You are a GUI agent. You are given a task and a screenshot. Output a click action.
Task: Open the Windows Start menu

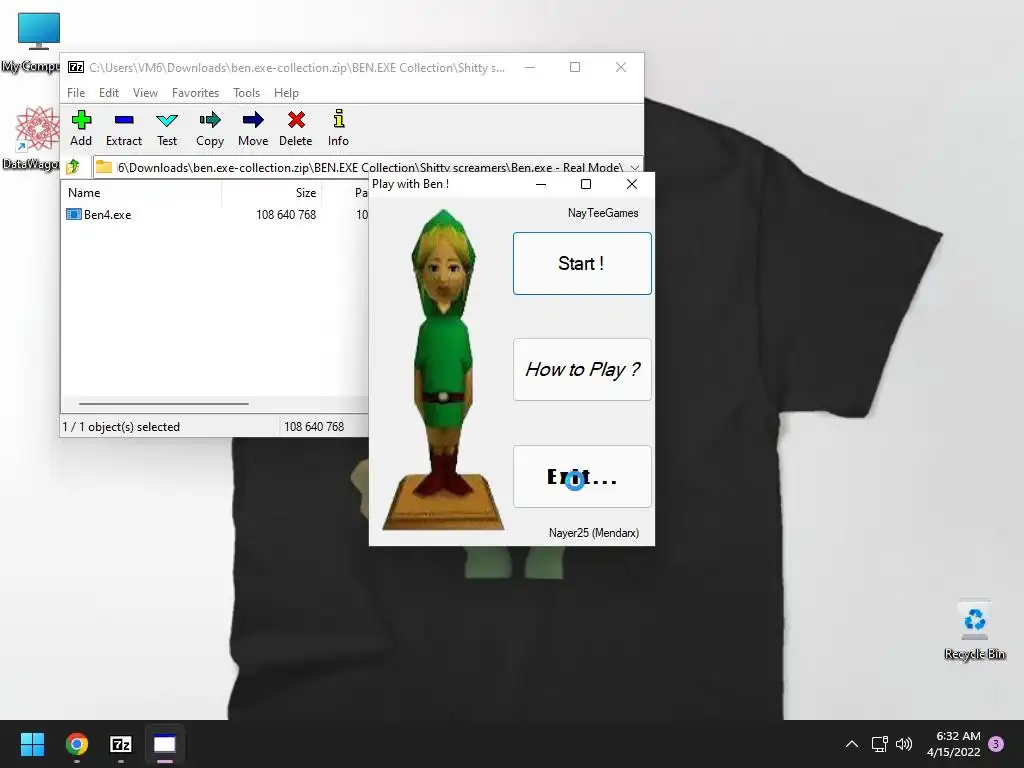(32, 744)
